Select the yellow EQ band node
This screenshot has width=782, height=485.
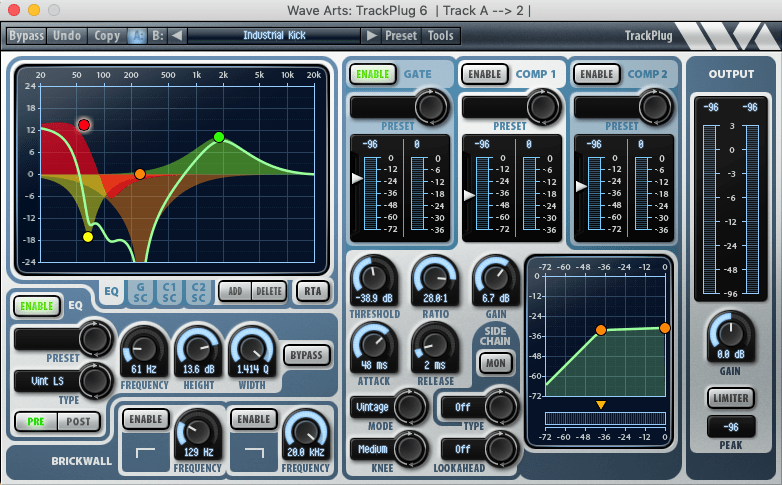[88, 237]
